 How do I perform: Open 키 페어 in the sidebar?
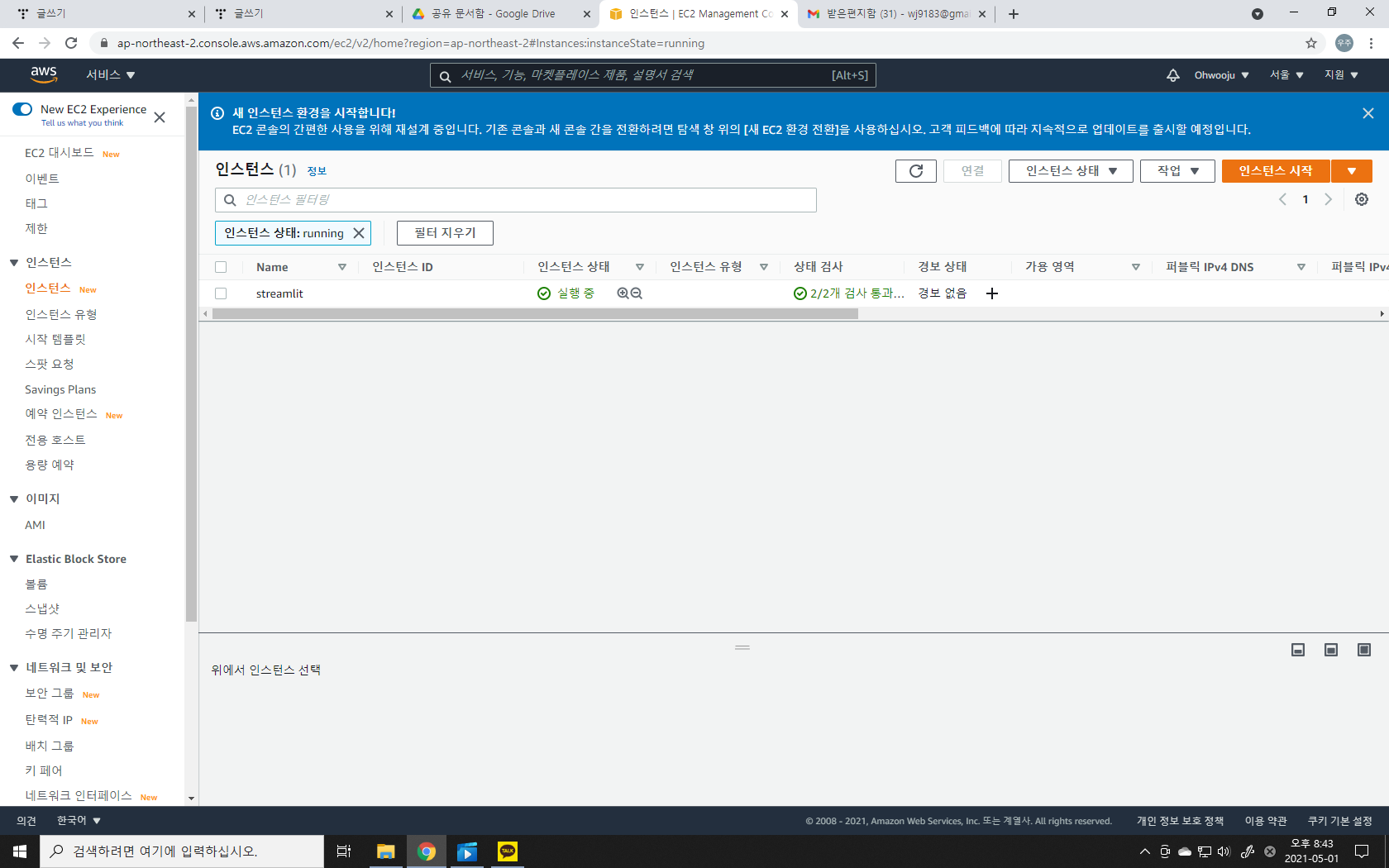[x=44, y=770]
